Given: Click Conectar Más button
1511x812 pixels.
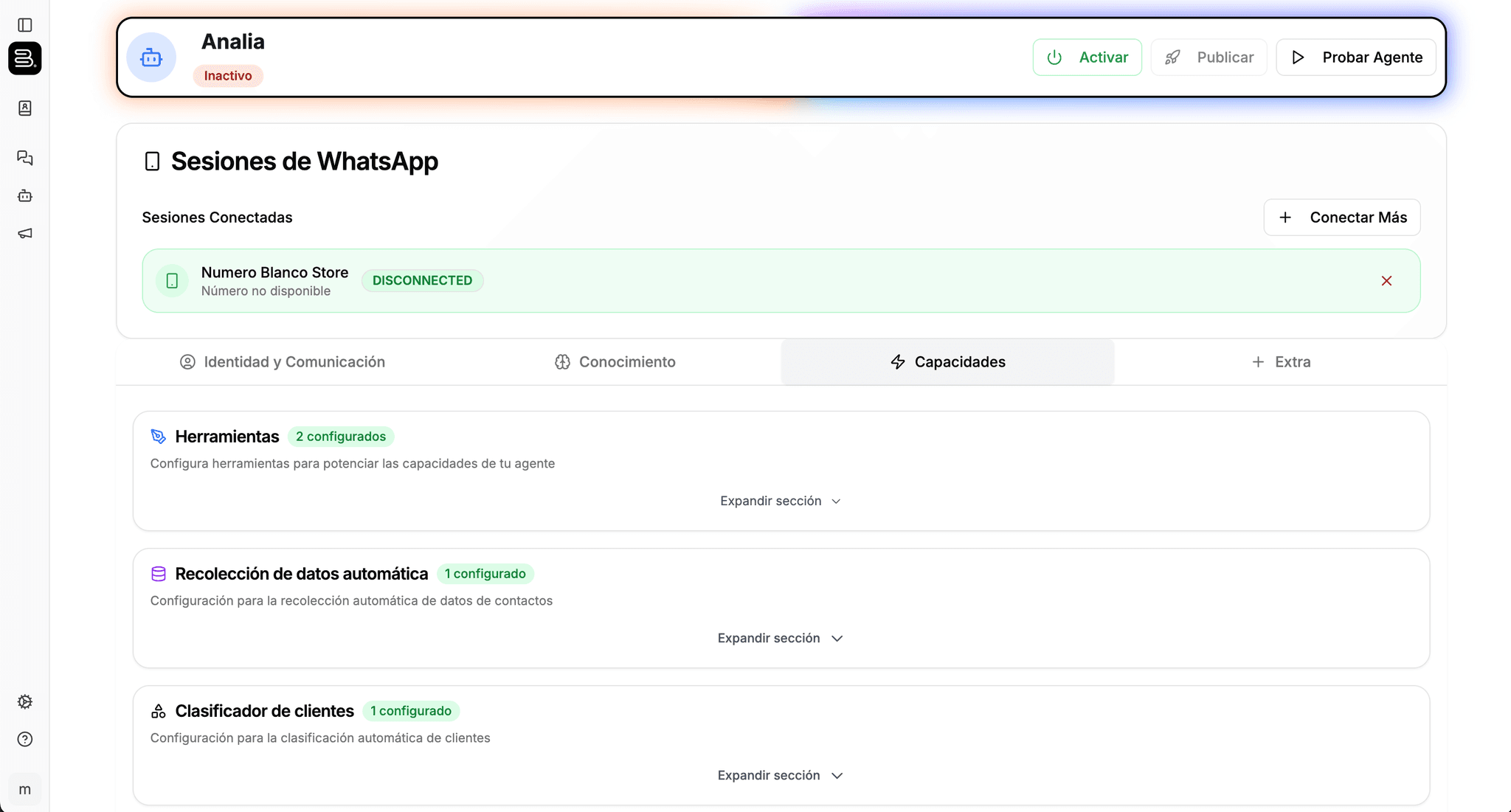Looking at the screenshot, I should pos(1341,218).
